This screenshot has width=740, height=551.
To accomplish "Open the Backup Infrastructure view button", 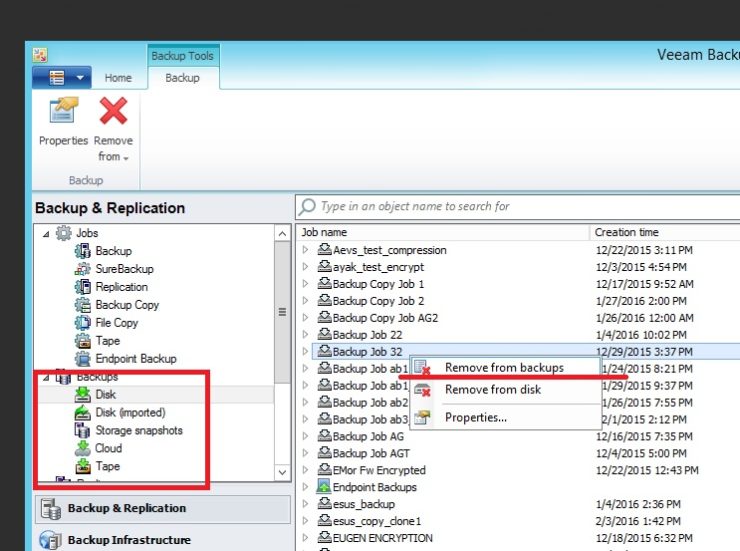I will tap(163, 539).
